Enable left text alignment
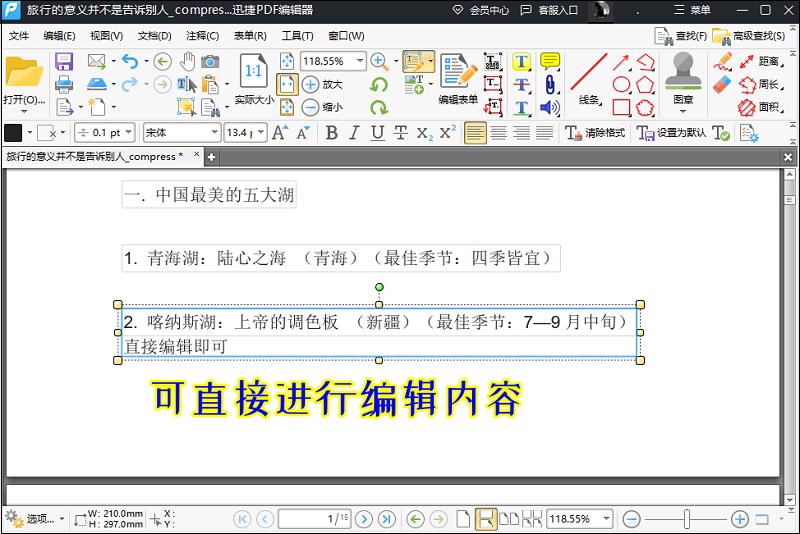This screenshot has width=800, height=534. point(475,133)
